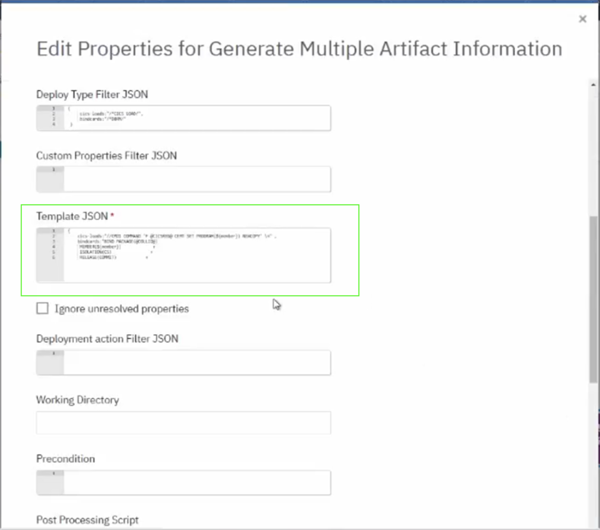Enable Ignore unresolved properties checkbox

pos(42,308)
